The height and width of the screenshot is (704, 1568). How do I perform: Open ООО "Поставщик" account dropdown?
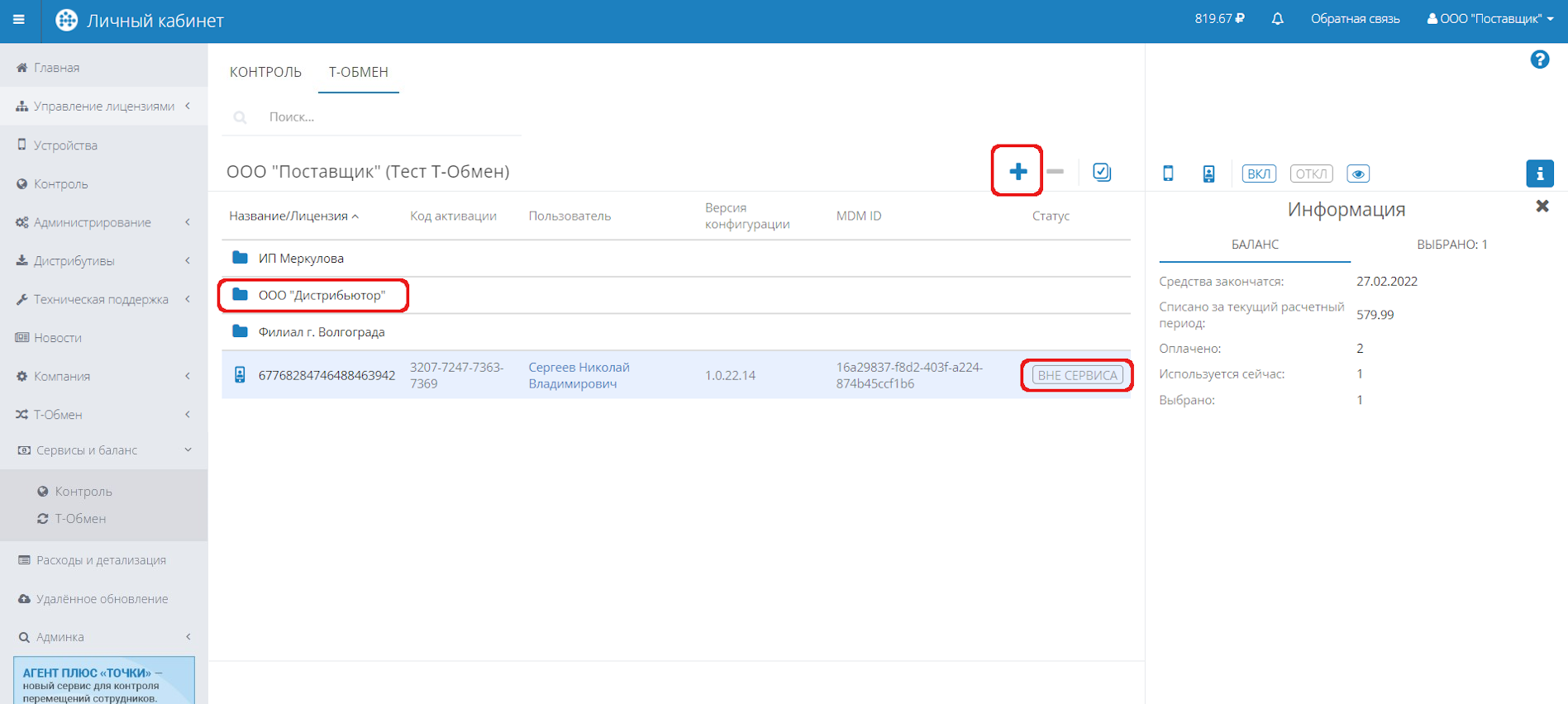pyautogui.click(x=1490, y=19)
